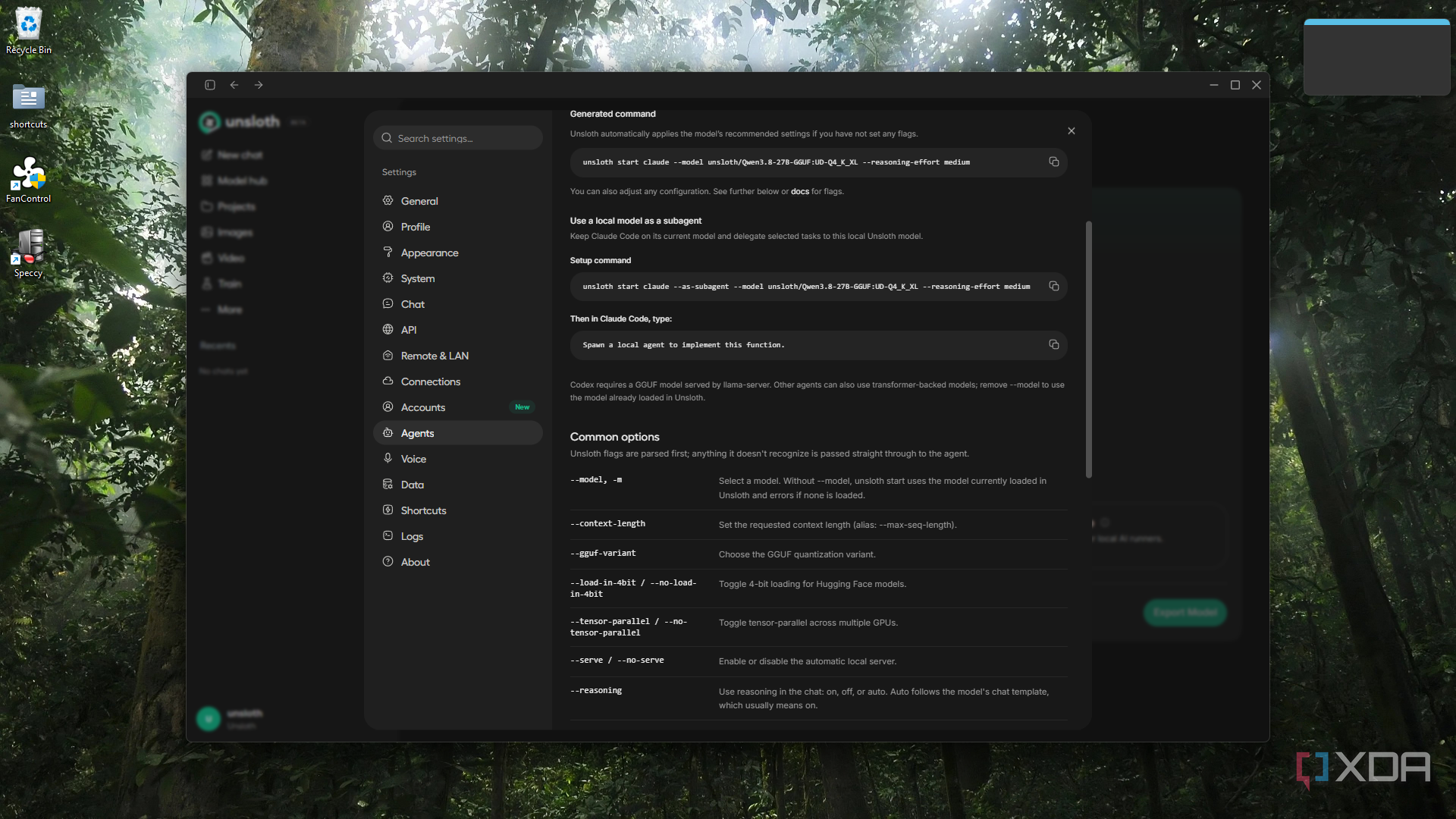This screenshot has width=1456, height=819.
Task: Click the About info icon
Action: (388, 561)
